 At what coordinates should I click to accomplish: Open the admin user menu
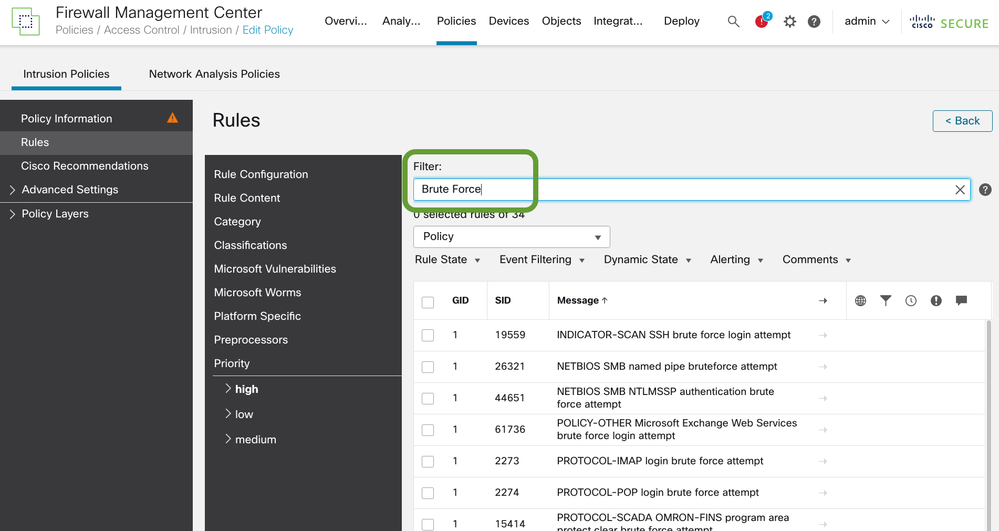(x=866, y=21)
